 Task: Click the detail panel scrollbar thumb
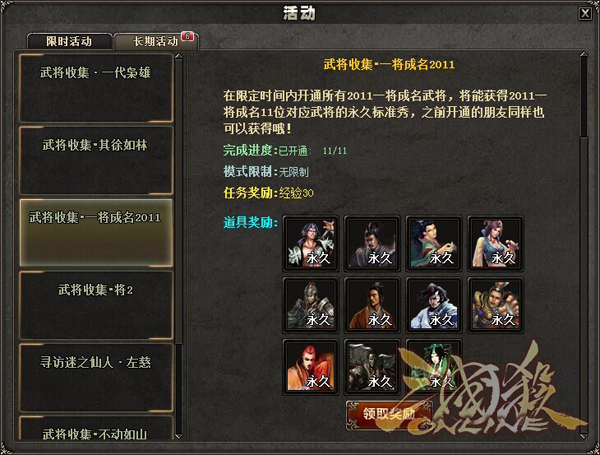click(584, 96)
